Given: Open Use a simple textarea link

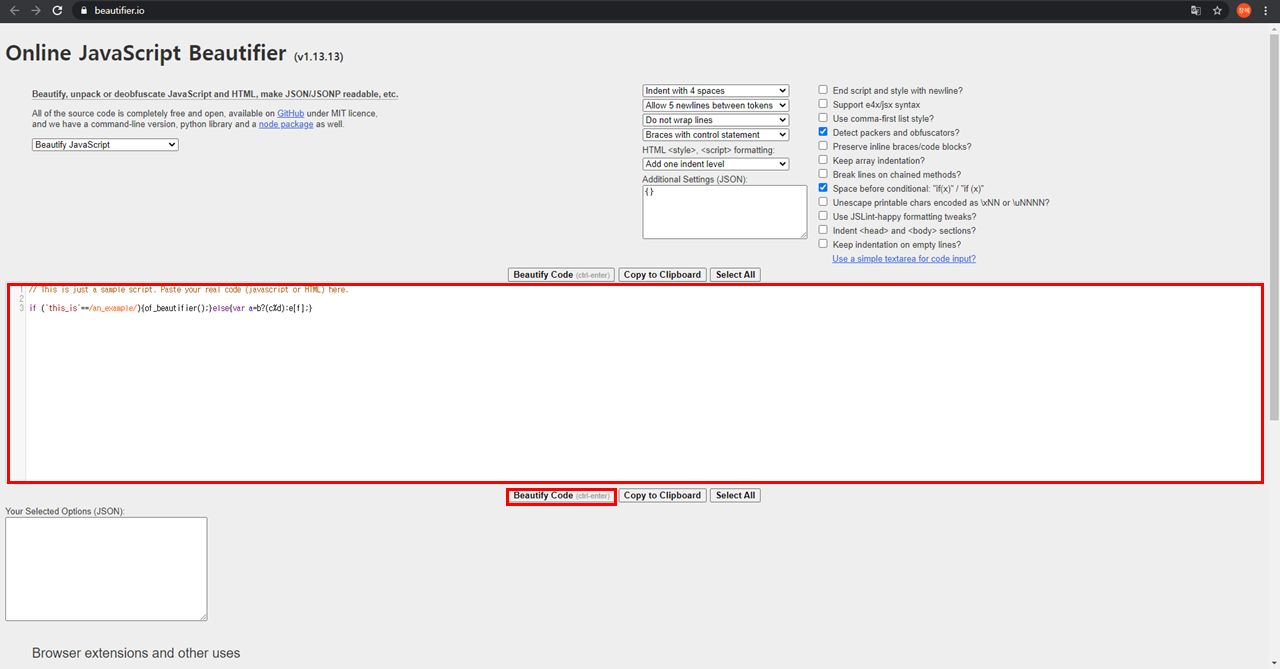Looking at the screenshot, I should 904,259.
